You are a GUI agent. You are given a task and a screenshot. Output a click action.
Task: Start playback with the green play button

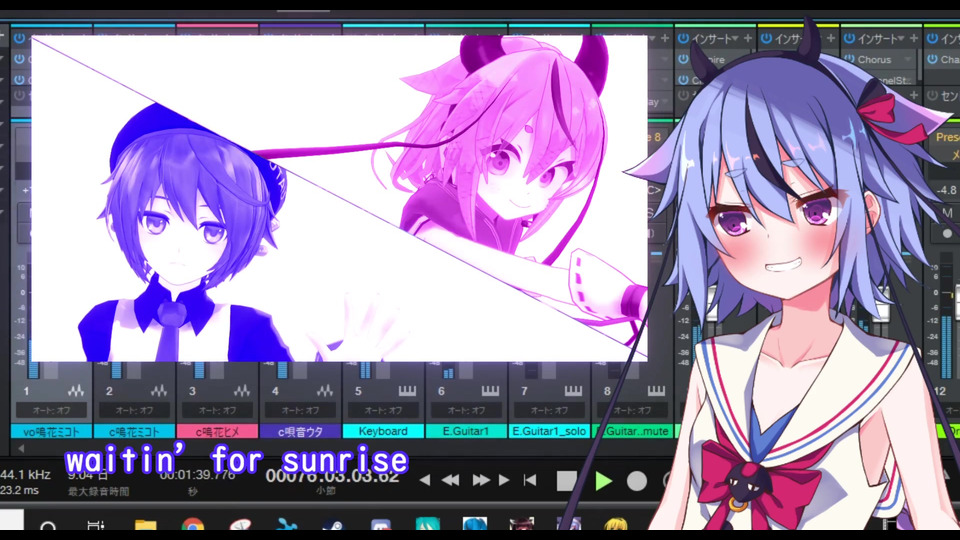(603, 481)
